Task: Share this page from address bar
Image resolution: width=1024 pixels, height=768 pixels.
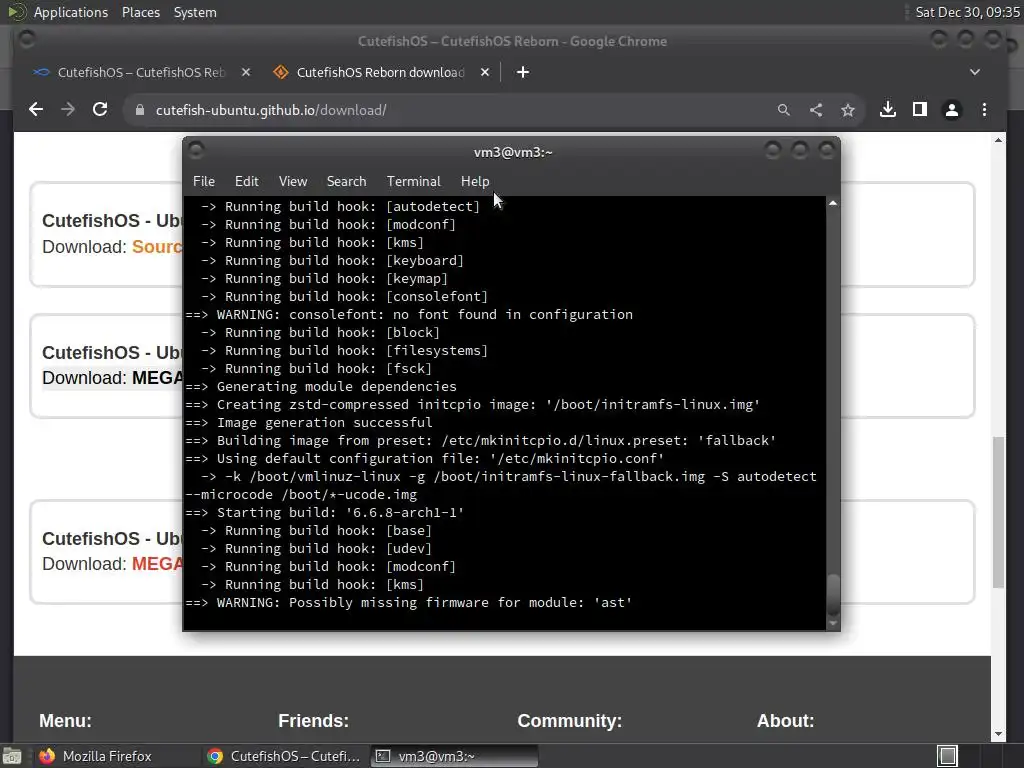Action: click(816, 110)
